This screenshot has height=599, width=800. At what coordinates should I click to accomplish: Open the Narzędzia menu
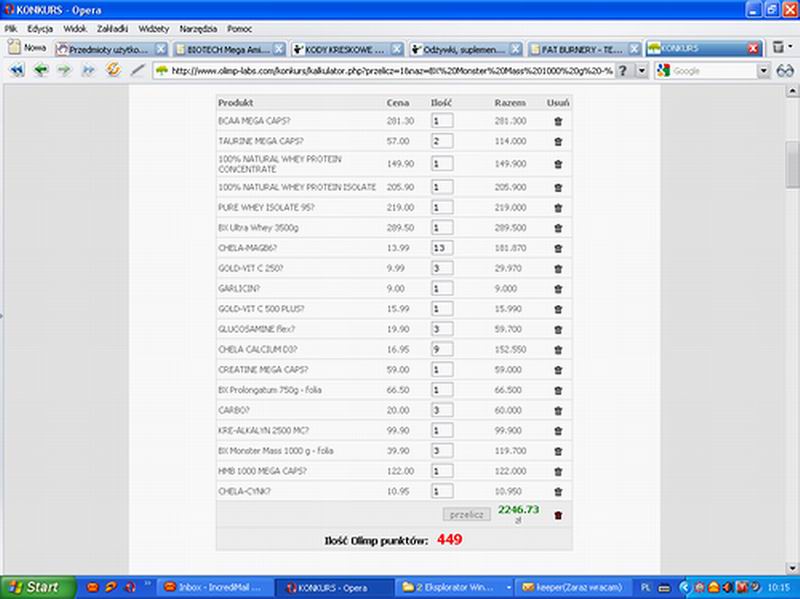(198, 29)
